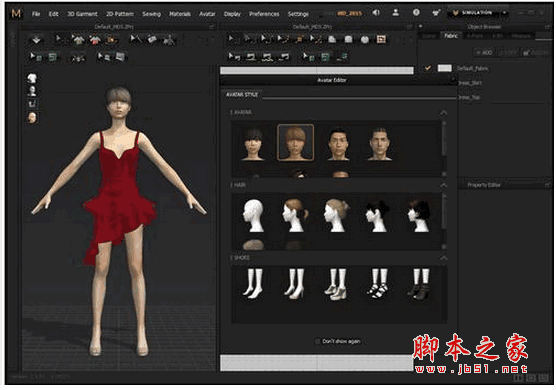
Task: Click the red-shirt garment tool icon in 3D toolbar
Action: pyautogui.click(x=95, y=40)
